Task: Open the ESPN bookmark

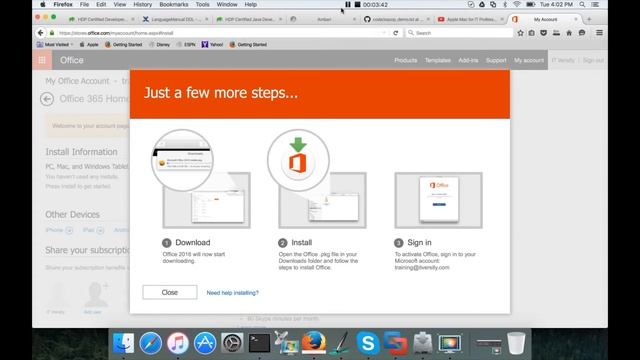Action: click(186, 44)
